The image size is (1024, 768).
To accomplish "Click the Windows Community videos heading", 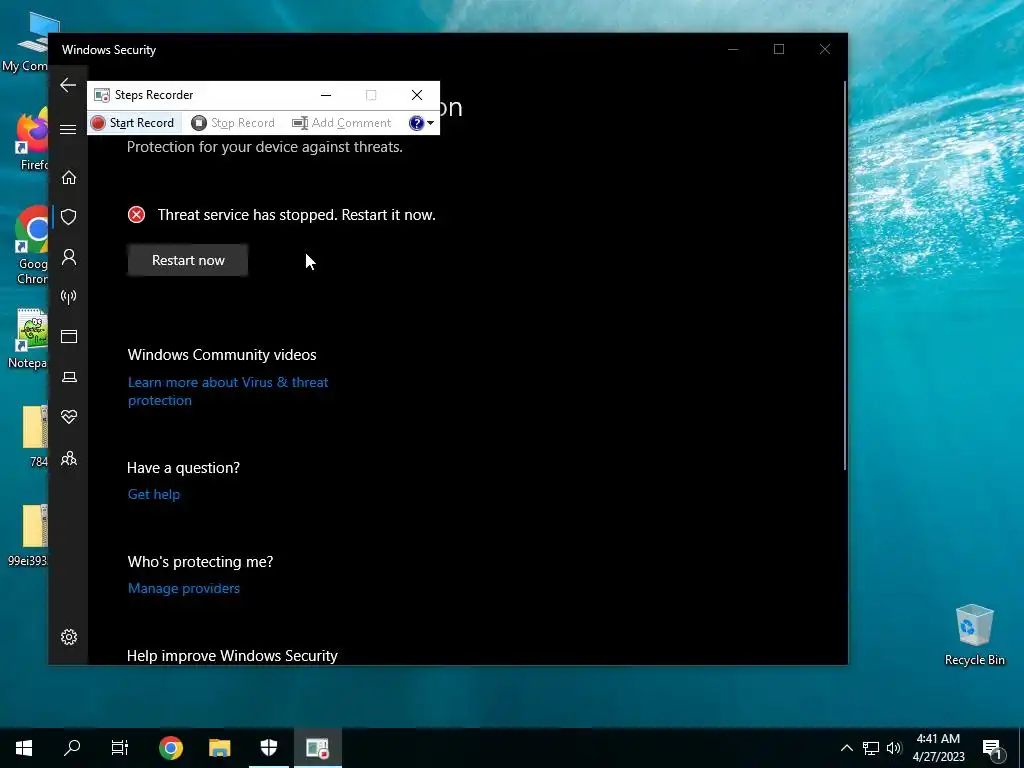I will pyautogui.click(x=222, y=355).
